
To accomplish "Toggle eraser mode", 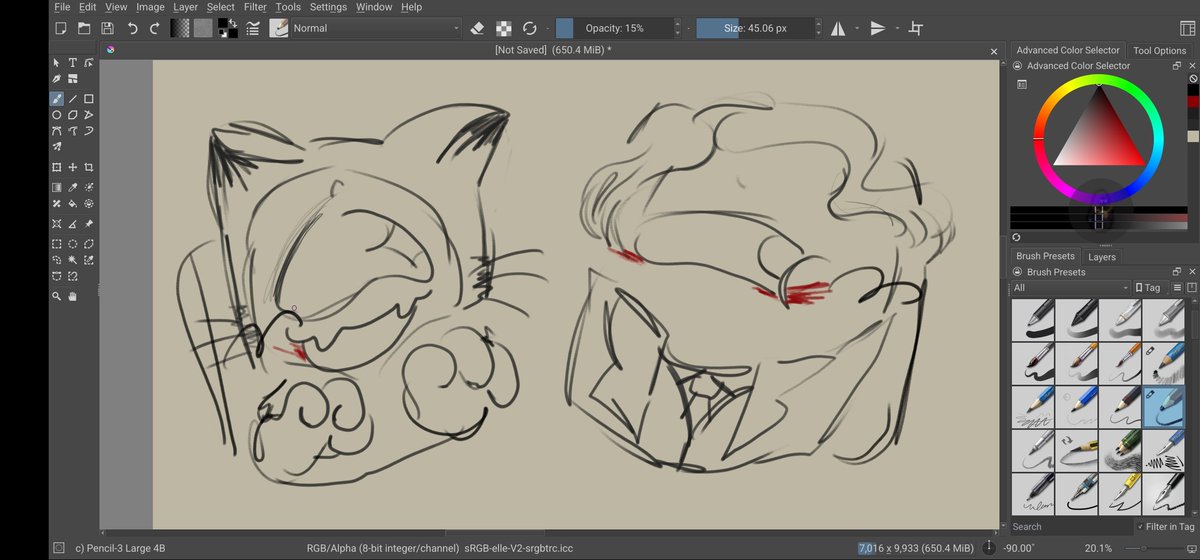I will (477, 28).
